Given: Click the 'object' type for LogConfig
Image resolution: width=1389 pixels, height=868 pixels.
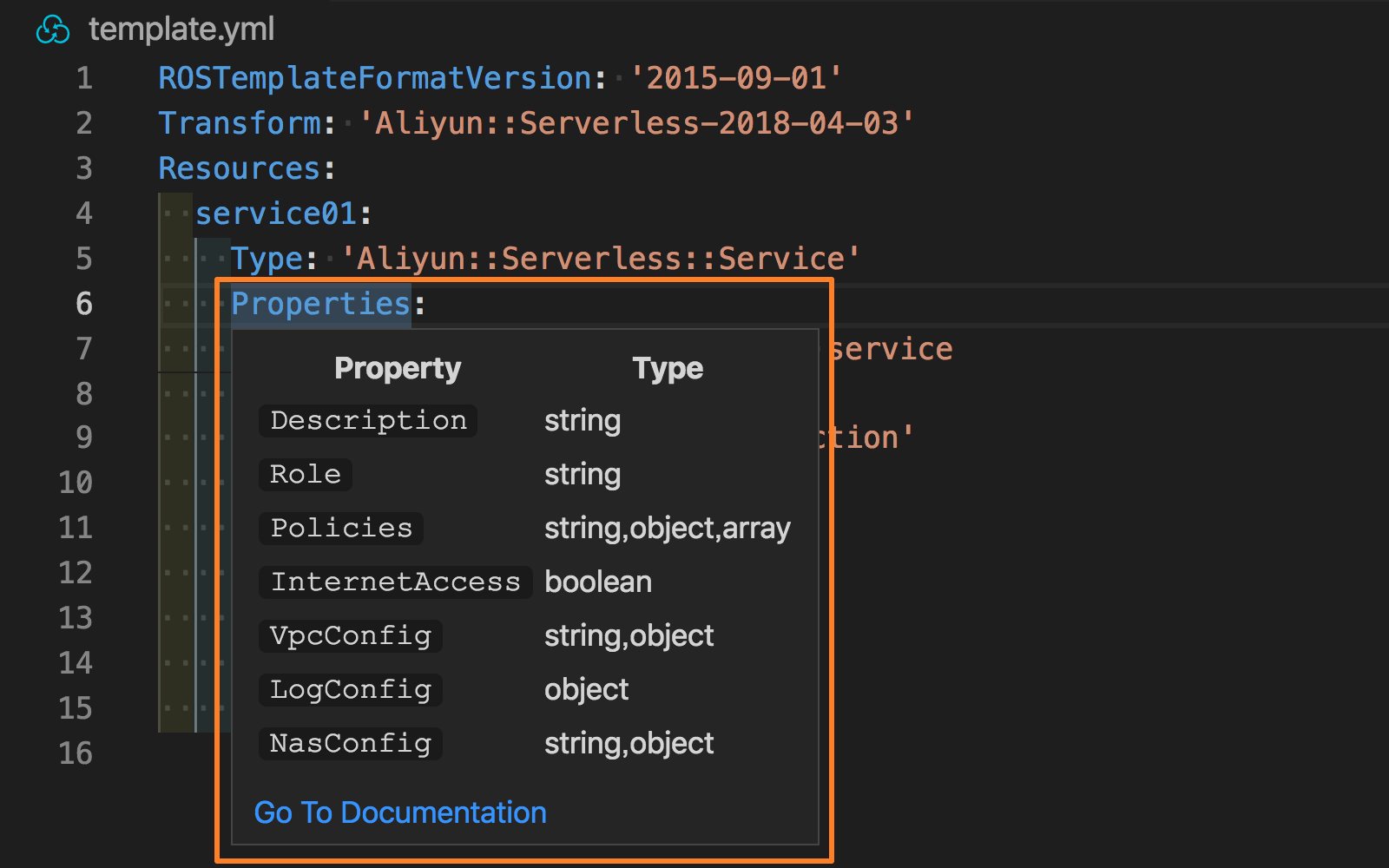Looking at the screenshot, I should point(587,690).
